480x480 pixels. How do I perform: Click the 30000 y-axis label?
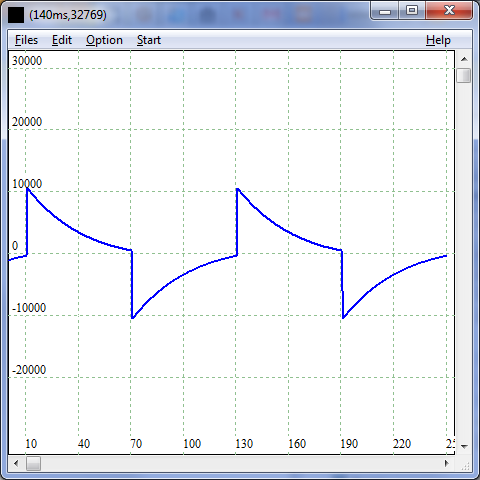(x=27, y=61)
